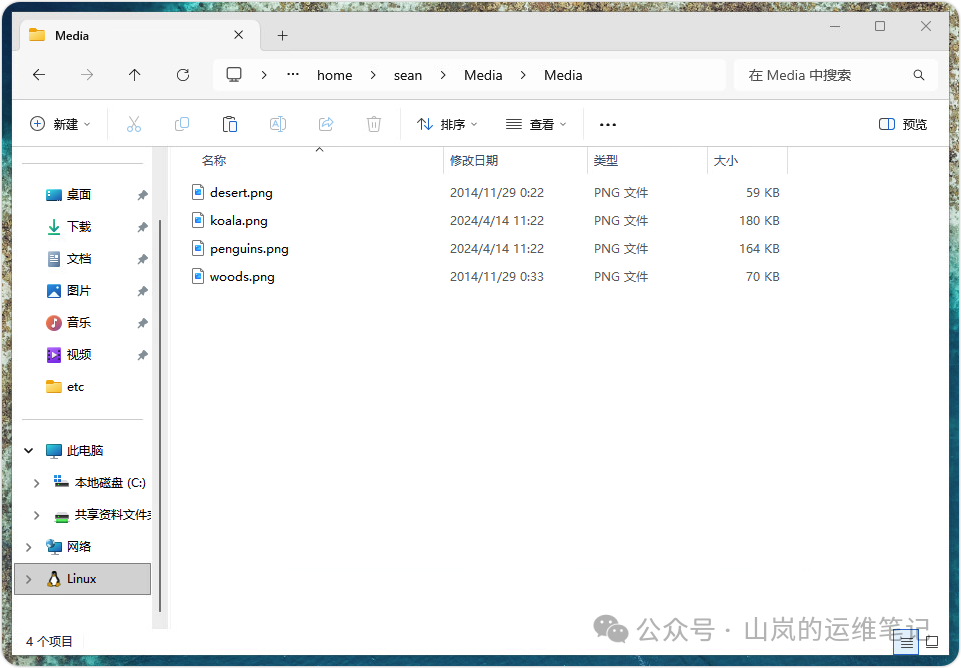The image size is (961, 668).
Task: Navigate to sean in the breadcrumb path
Action: coord(407,74)
